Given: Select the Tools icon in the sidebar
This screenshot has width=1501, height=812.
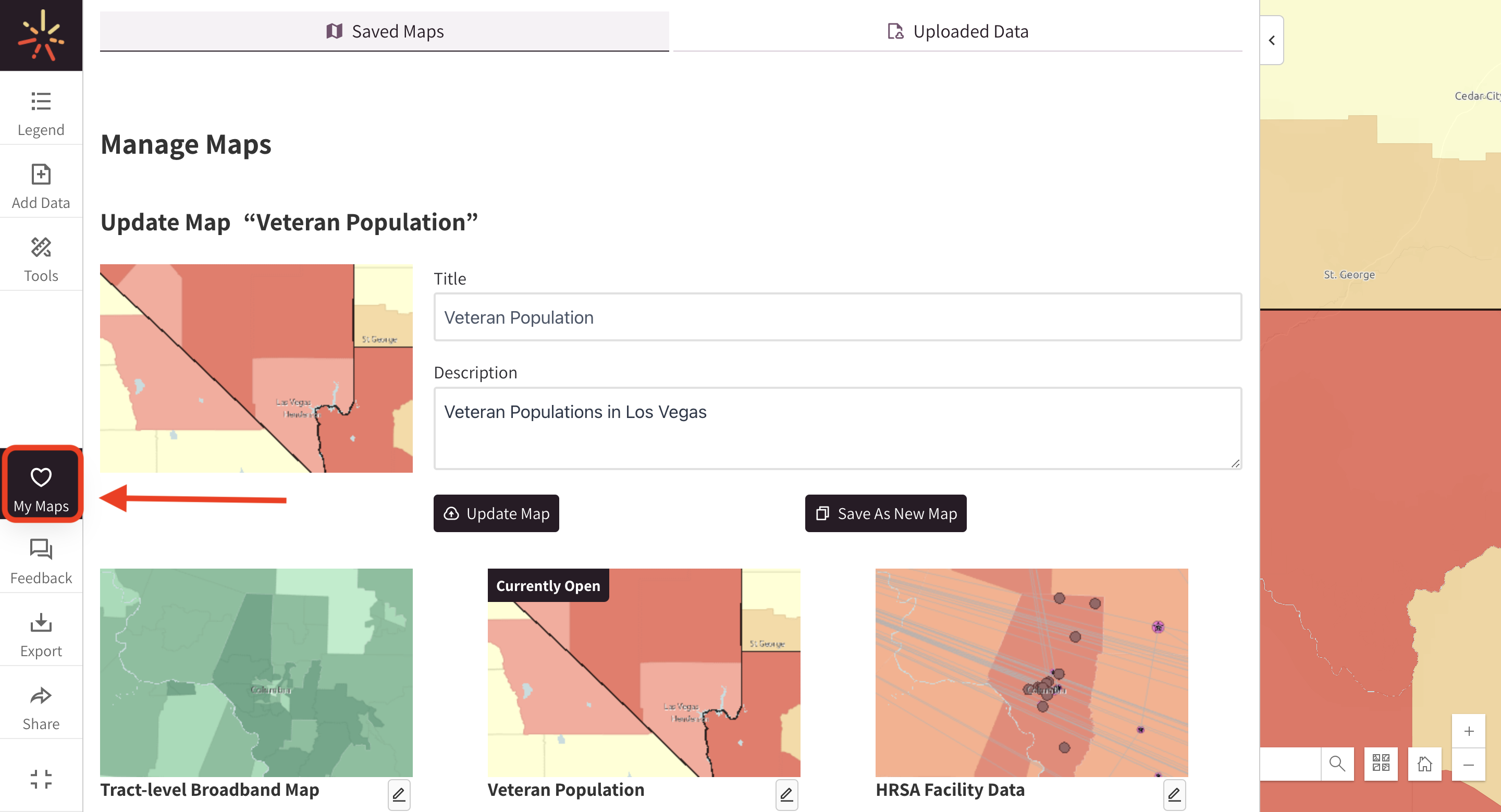Looking at the screenshot, I should tap(41, 256).
